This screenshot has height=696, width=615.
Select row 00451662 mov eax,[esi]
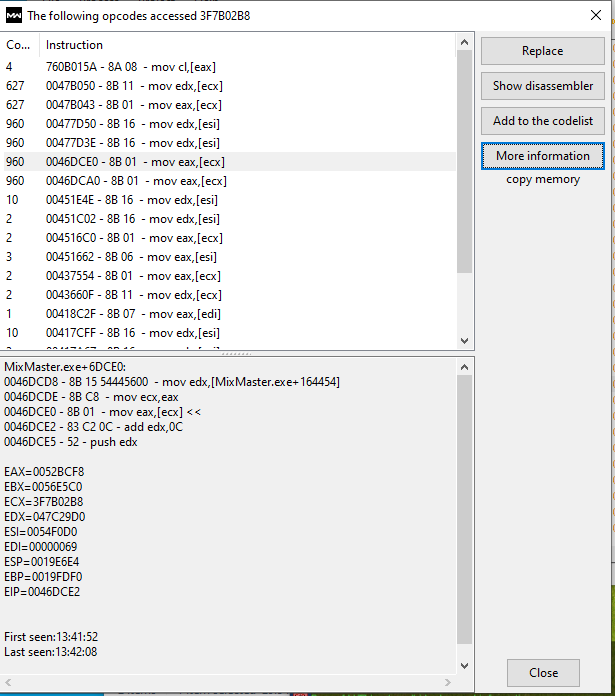point(229,257)
